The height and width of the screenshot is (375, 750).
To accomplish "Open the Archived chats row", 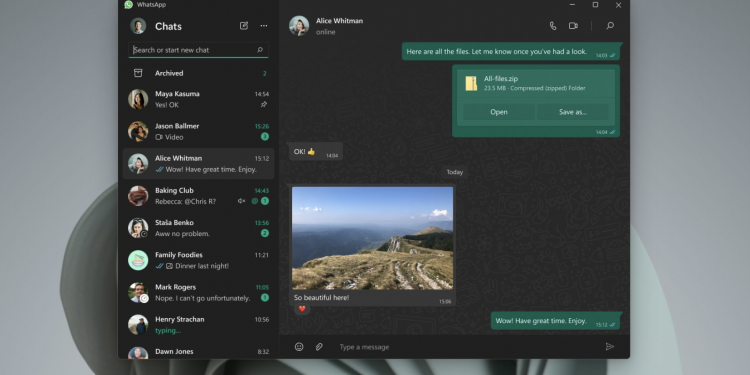I will pyautogui.click(x=199, y=73).
